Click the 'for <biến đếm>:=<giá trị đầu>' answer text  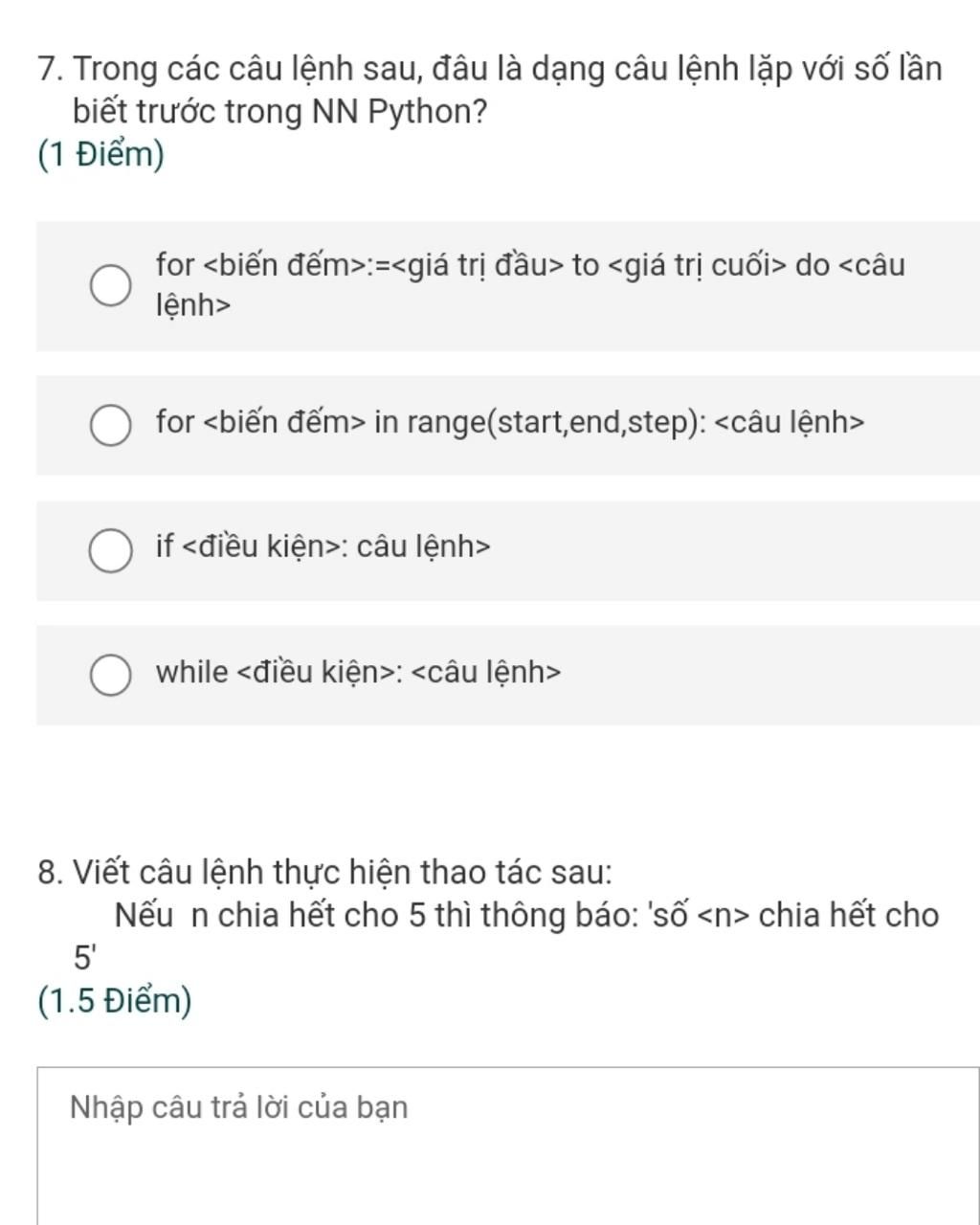coord(530,284)
